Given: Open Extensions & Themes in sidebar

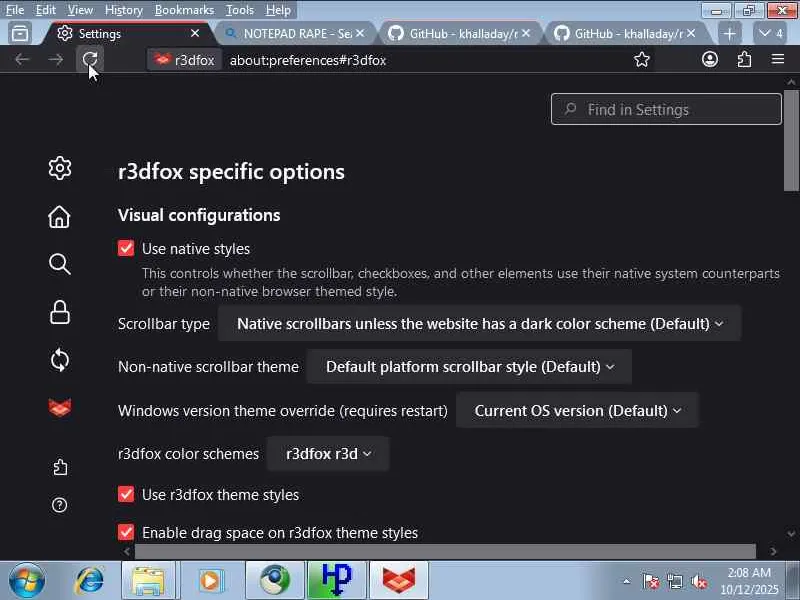Looking at the screenshot, I should tap(60, 467).
